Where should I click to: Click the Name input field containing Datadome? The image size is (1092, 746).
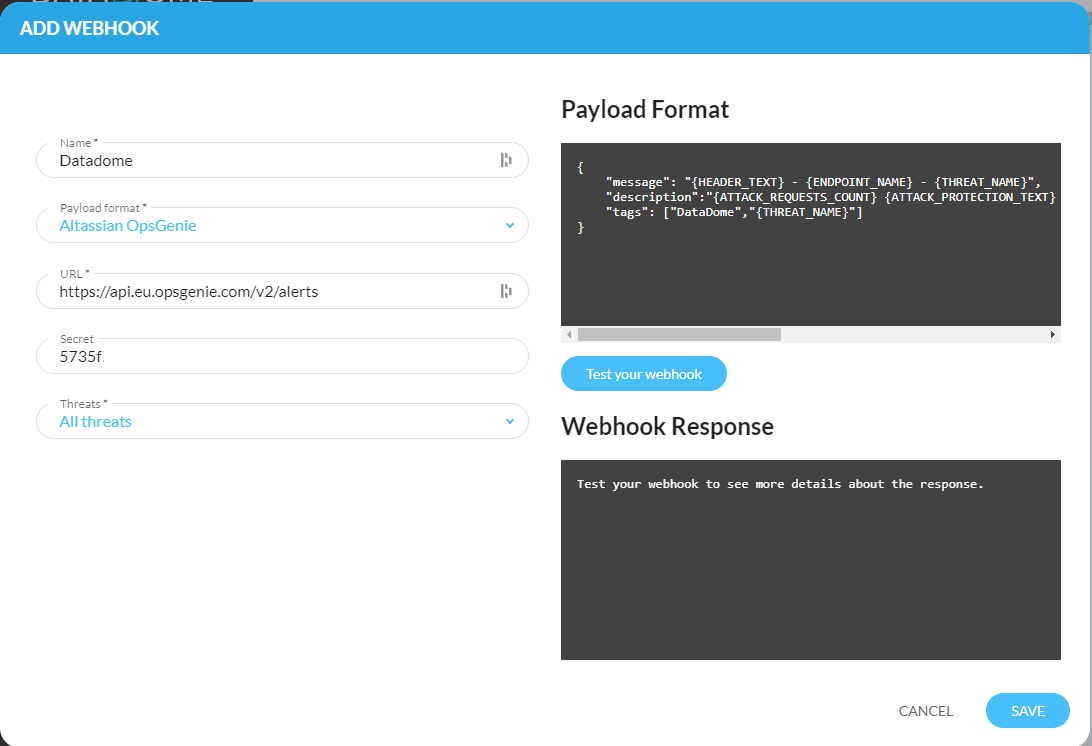(x=282, y=160)
